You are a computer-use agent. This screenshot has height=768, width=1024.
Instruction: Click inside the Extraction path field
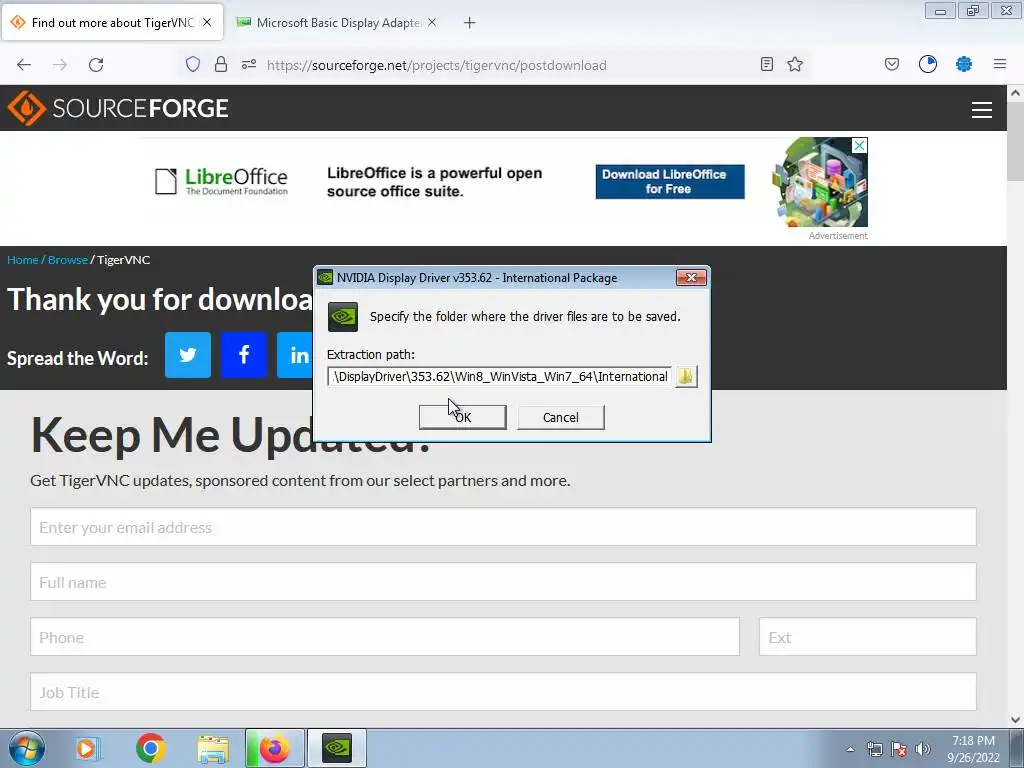[500, 376]
